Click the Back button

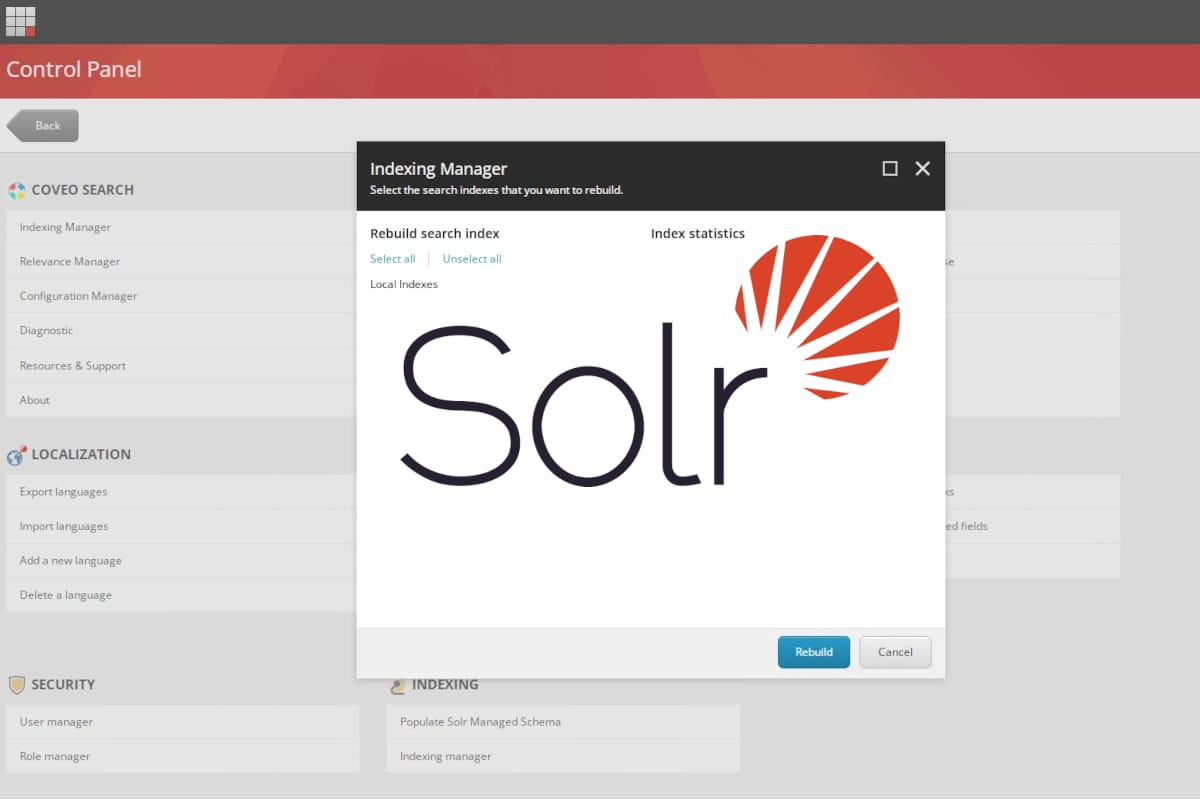43,126
